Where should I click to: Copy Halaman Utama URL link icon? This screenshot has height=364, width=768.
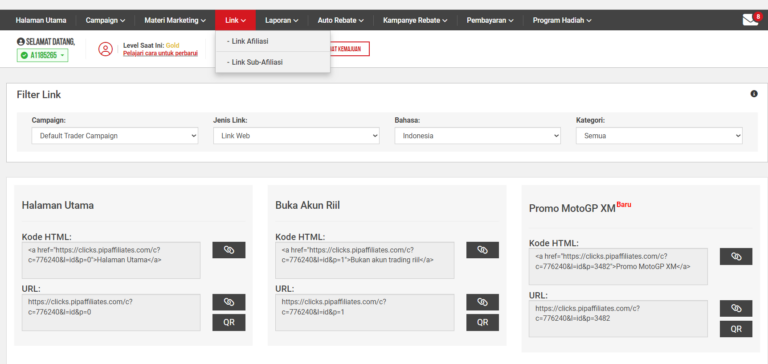229,302
